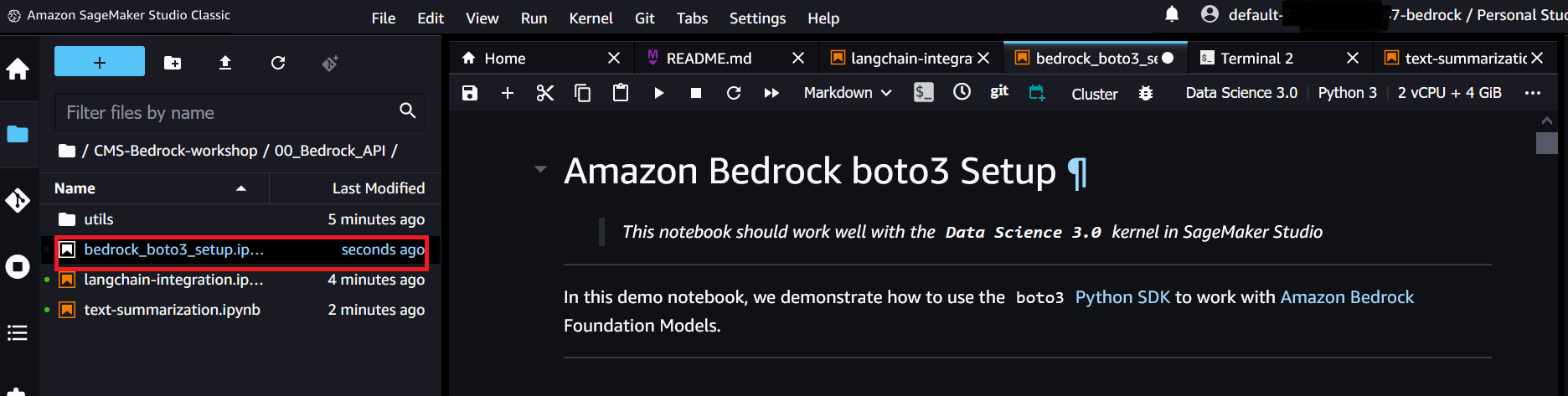
Task: Open the utils folder
Action: (241, 219)
